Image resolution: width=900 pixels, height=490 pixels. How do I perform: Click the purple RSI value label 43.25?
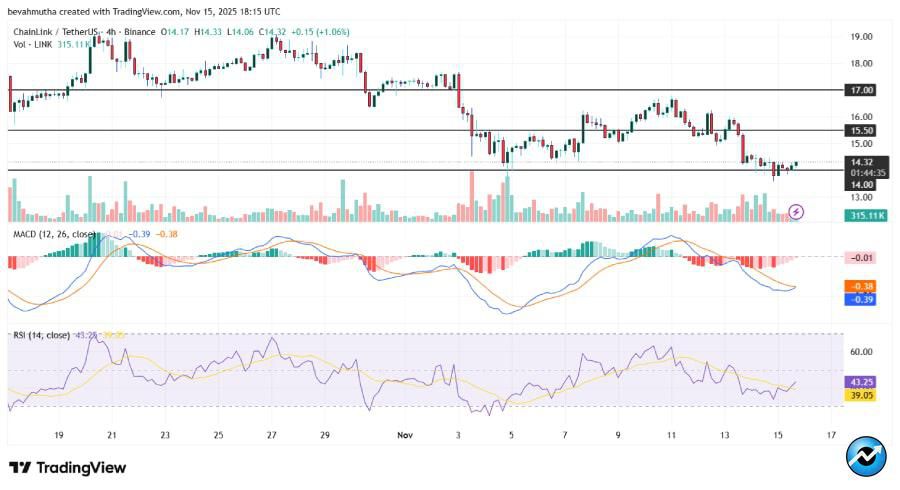pyautogui.click(x=861, y=382)
